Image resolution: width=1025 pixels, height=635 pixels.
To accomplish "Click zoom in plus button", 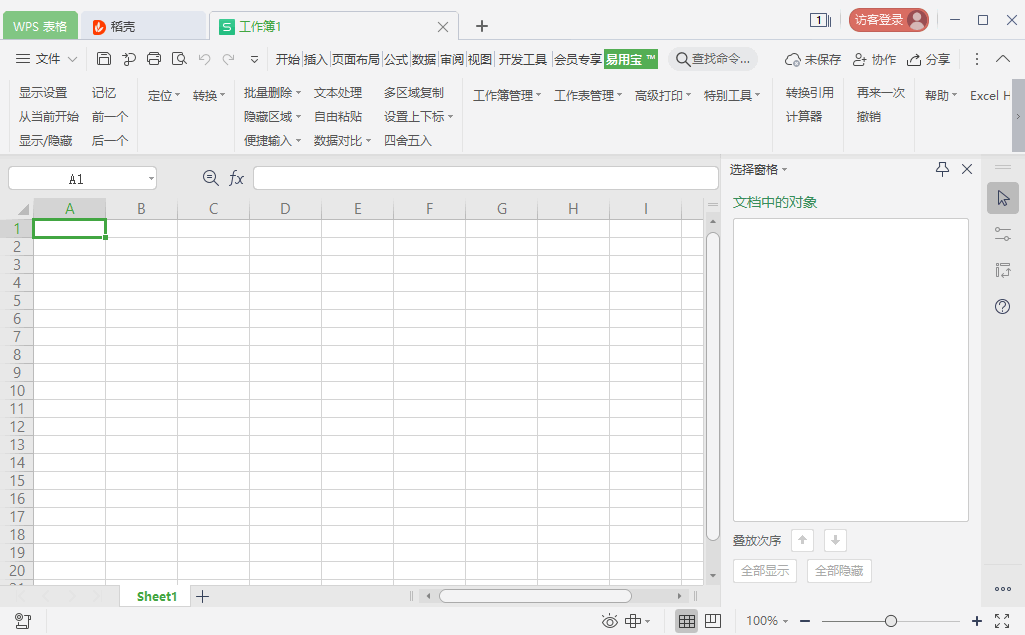I will tap(977, 621).
